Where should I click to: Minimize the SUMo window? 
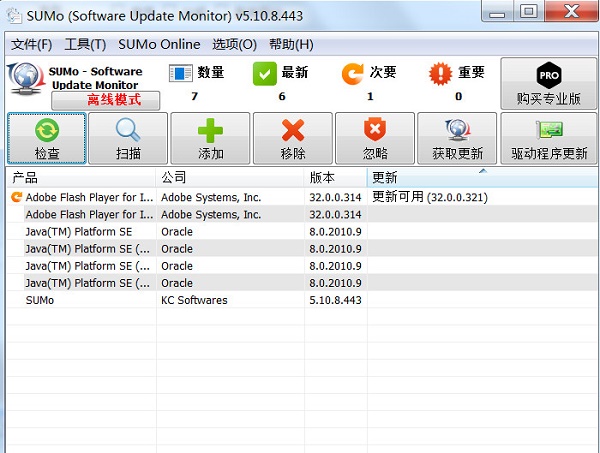[497, 12]
